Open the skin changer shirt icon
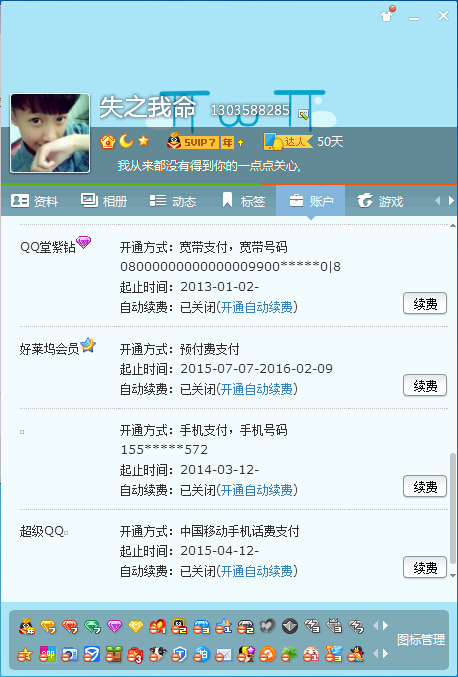Screen dimensions: 458x677 387,15
